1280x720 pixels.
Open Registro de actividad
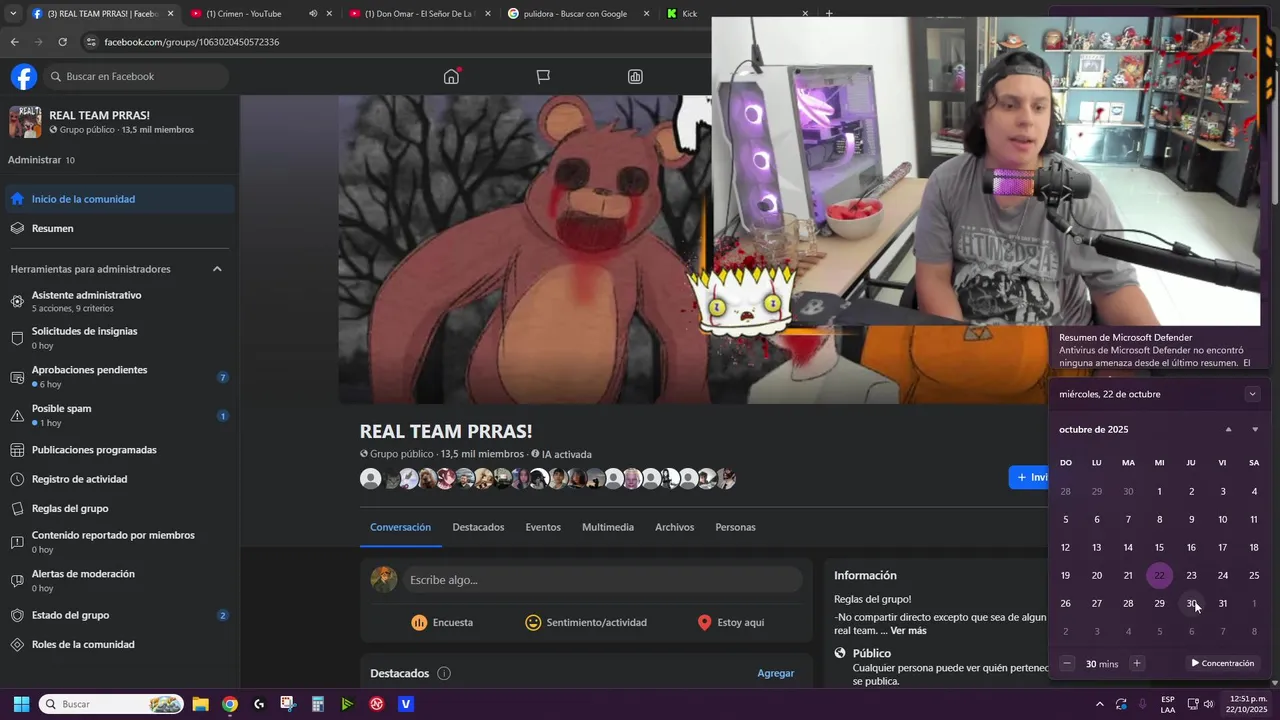point(120,479)
